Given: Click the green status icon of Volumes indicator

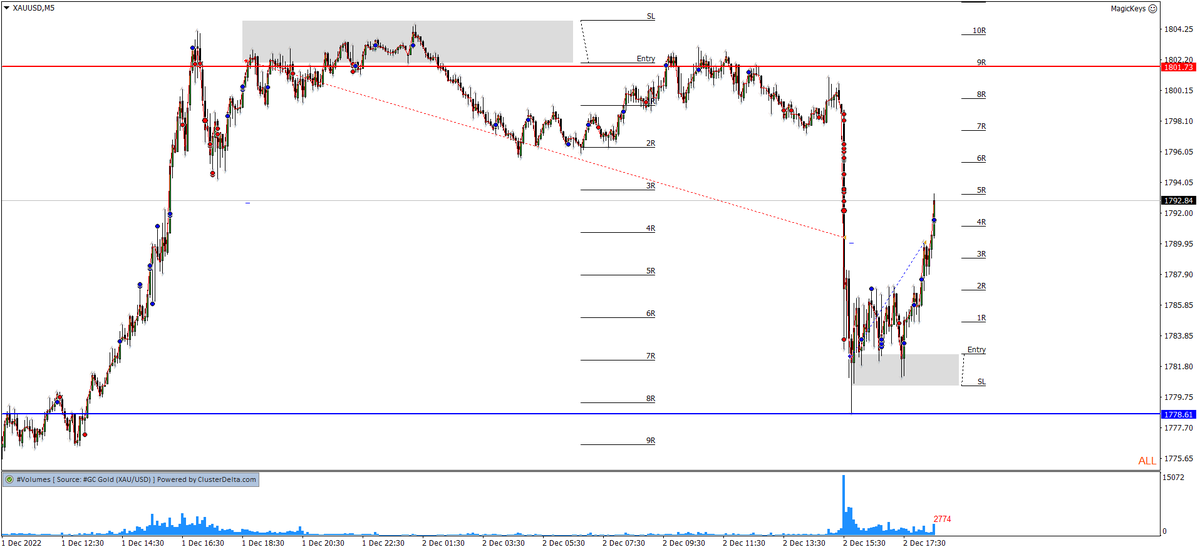Looking at the screenshot, I should (x=8, y=480).
